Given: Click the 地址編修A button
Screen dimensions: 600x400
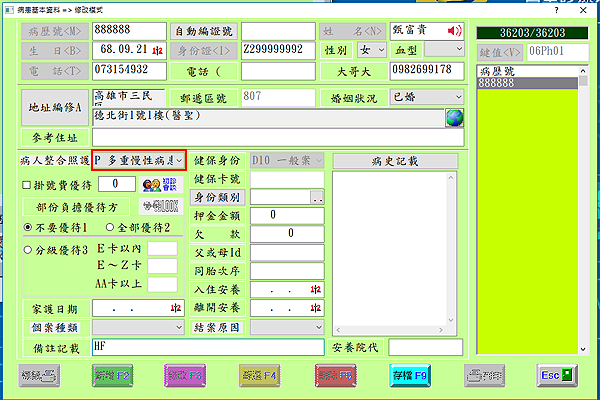Looking at the screenshot, I should click(x=52, y=107).
